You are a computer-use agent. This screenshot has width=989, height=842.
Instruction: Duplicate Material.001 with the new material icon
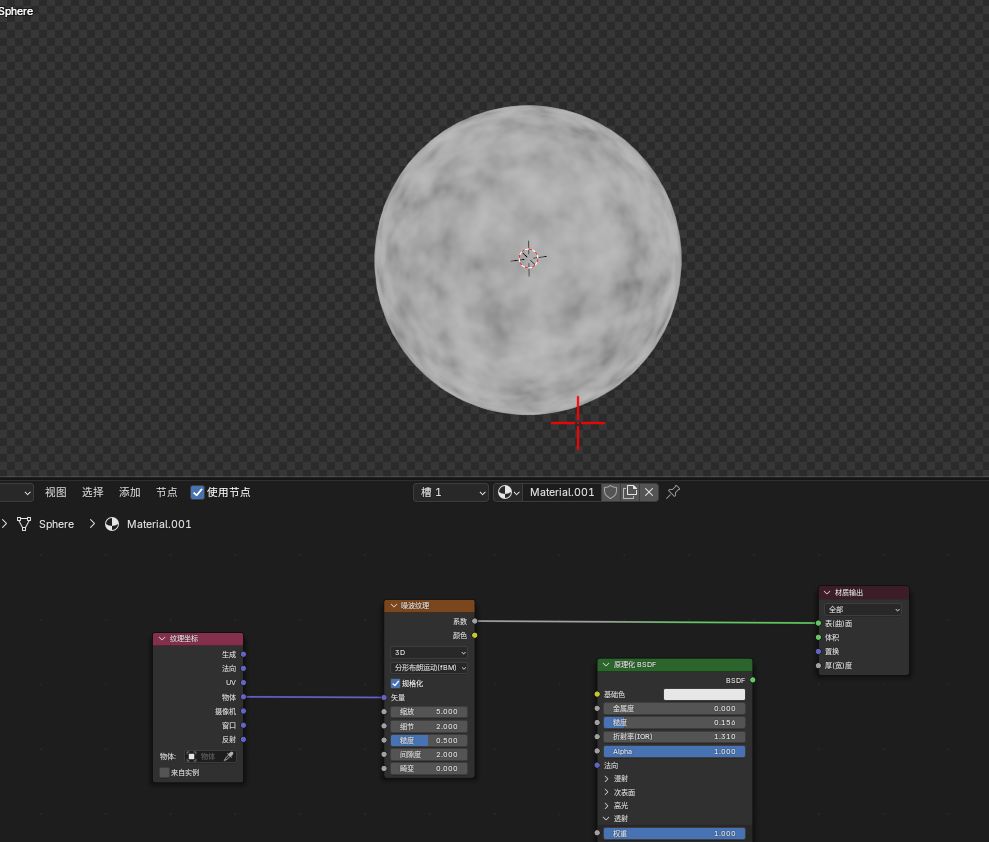coord(630,492)
